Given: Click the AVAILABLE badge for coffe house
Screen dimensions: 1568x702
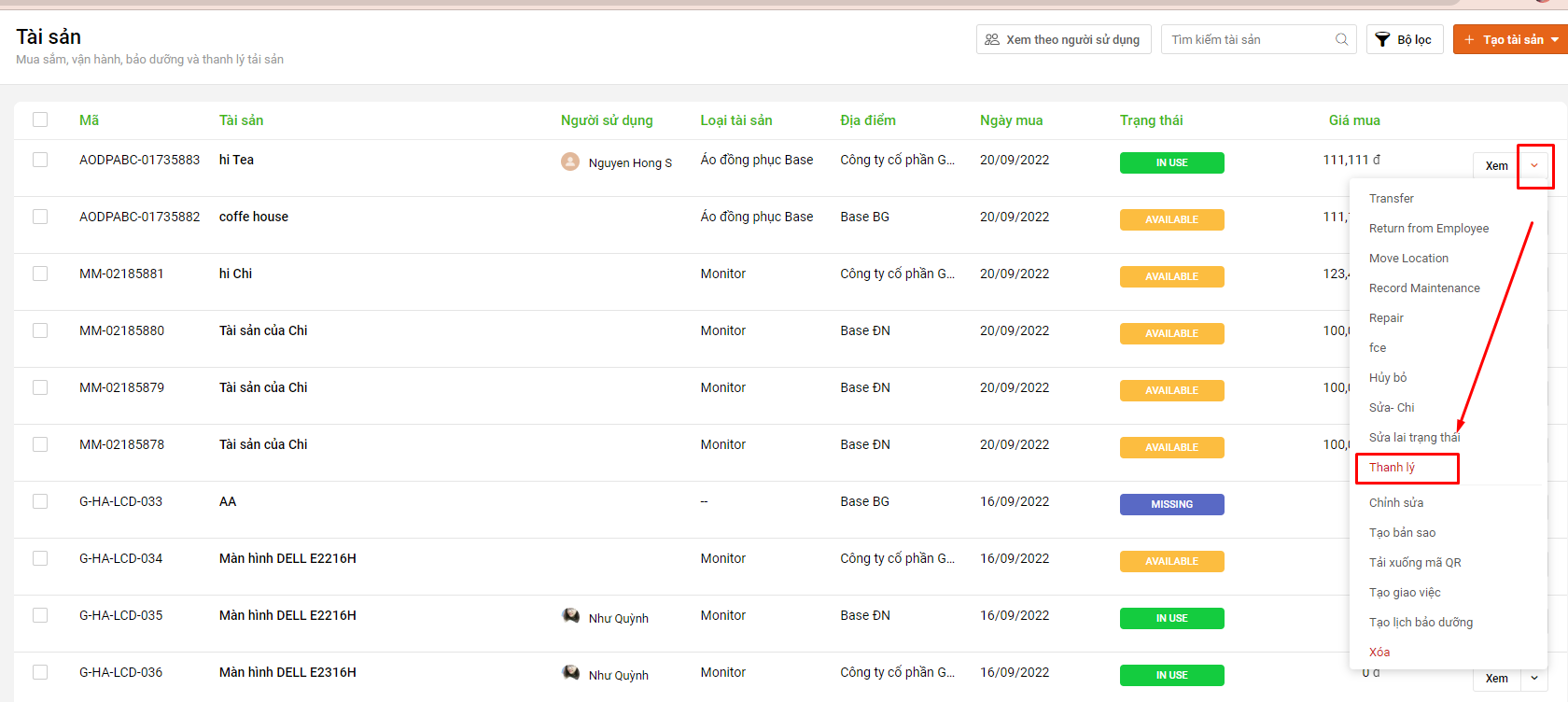Looking at the screenshot, I should click(1172, 219).
